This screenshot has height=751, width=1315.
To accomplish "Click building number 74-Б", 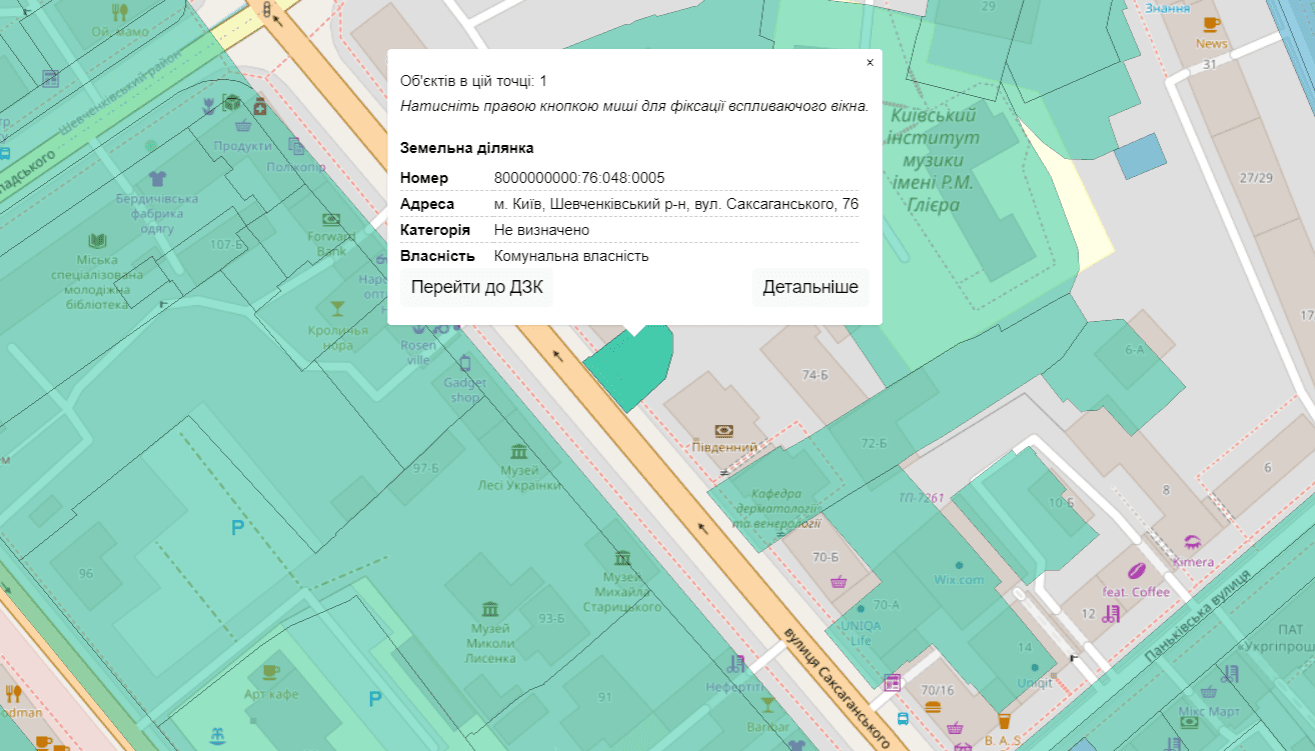I will pyautogui.click(x=816, y=376).
